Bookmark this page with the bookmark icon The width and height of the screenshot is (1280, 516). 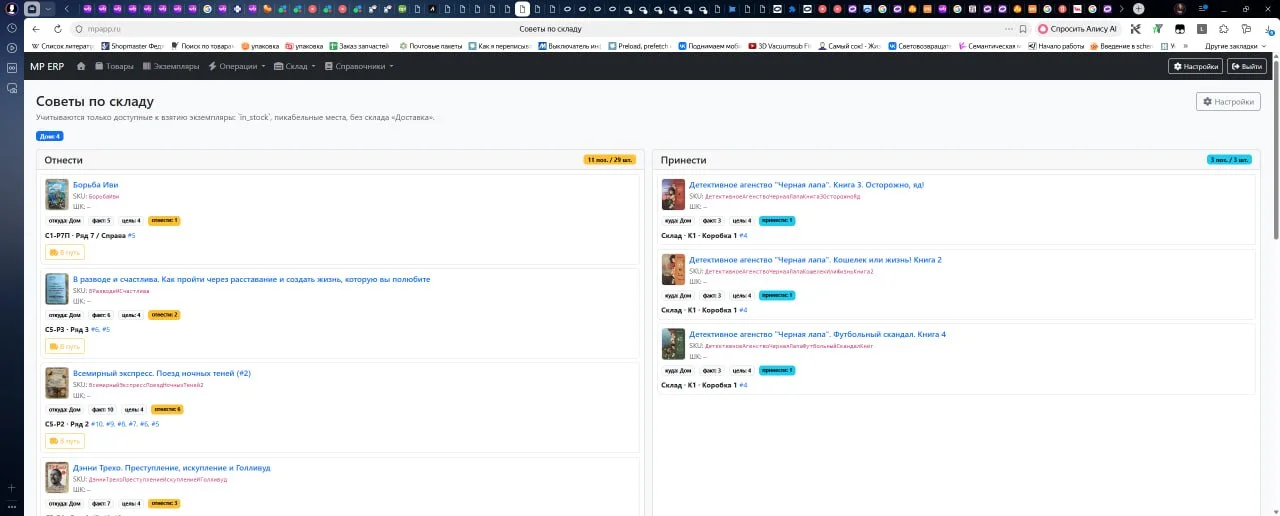tap(1022, 29)
